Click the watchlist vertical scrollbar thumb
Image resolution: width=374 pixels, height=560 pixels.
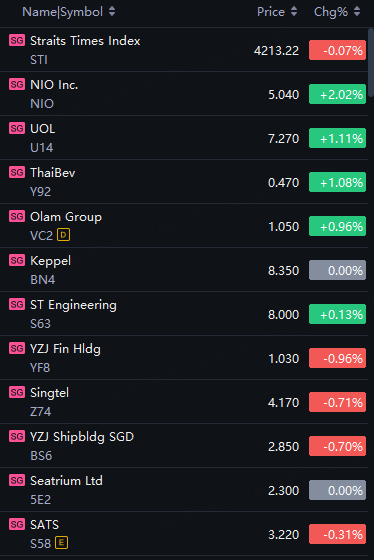point(371,62)
